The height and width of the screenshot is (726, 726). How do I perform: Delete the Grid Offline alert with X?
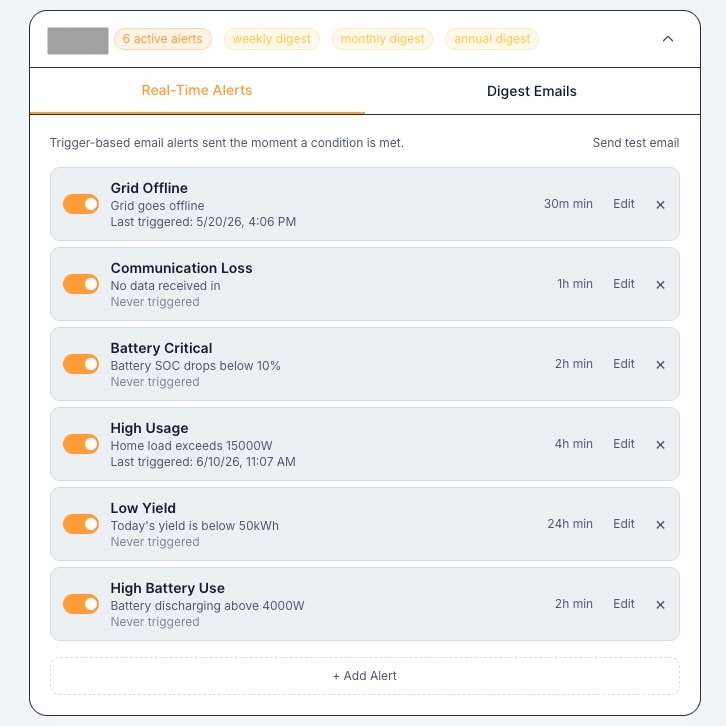tap(660, 205)
